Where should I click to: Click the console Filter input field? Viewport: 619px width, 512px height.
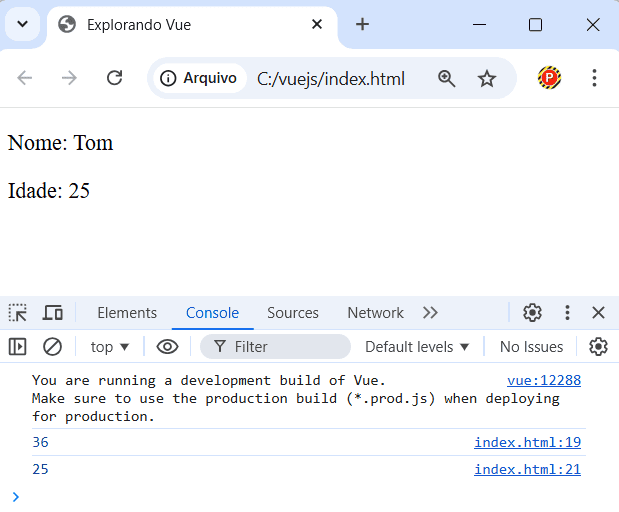click(x=285, y=347)
